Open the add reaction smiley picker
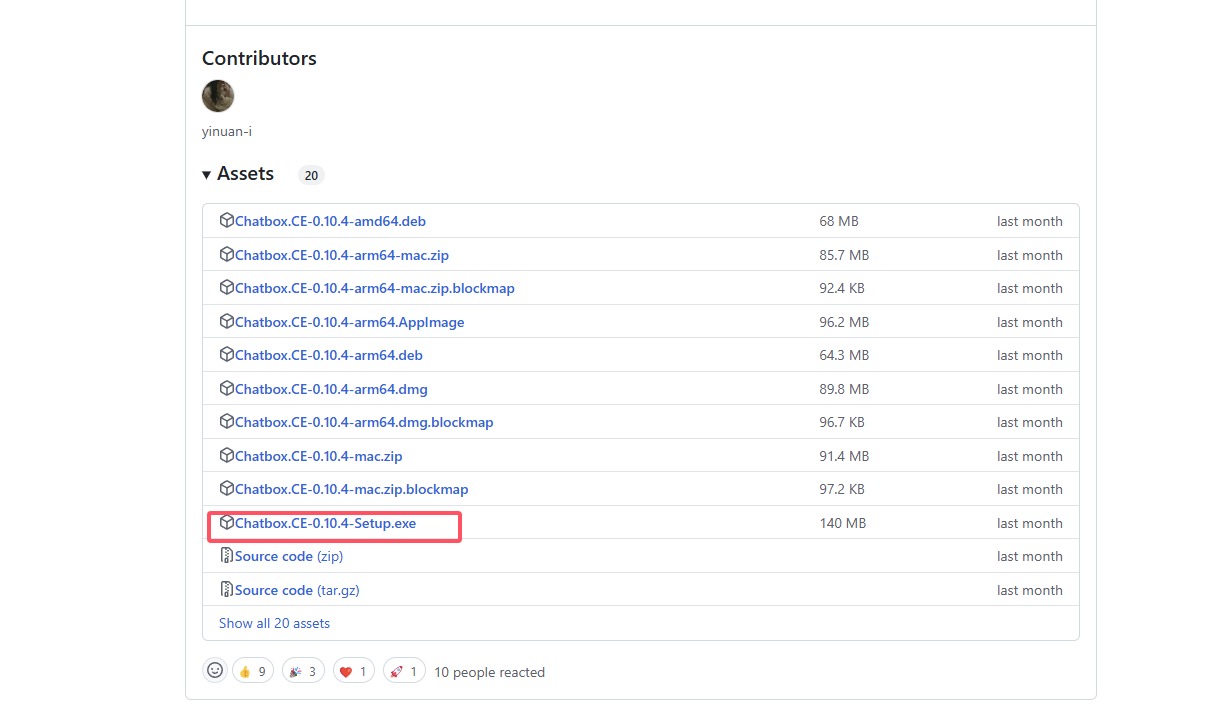 (x=215, y=671)
